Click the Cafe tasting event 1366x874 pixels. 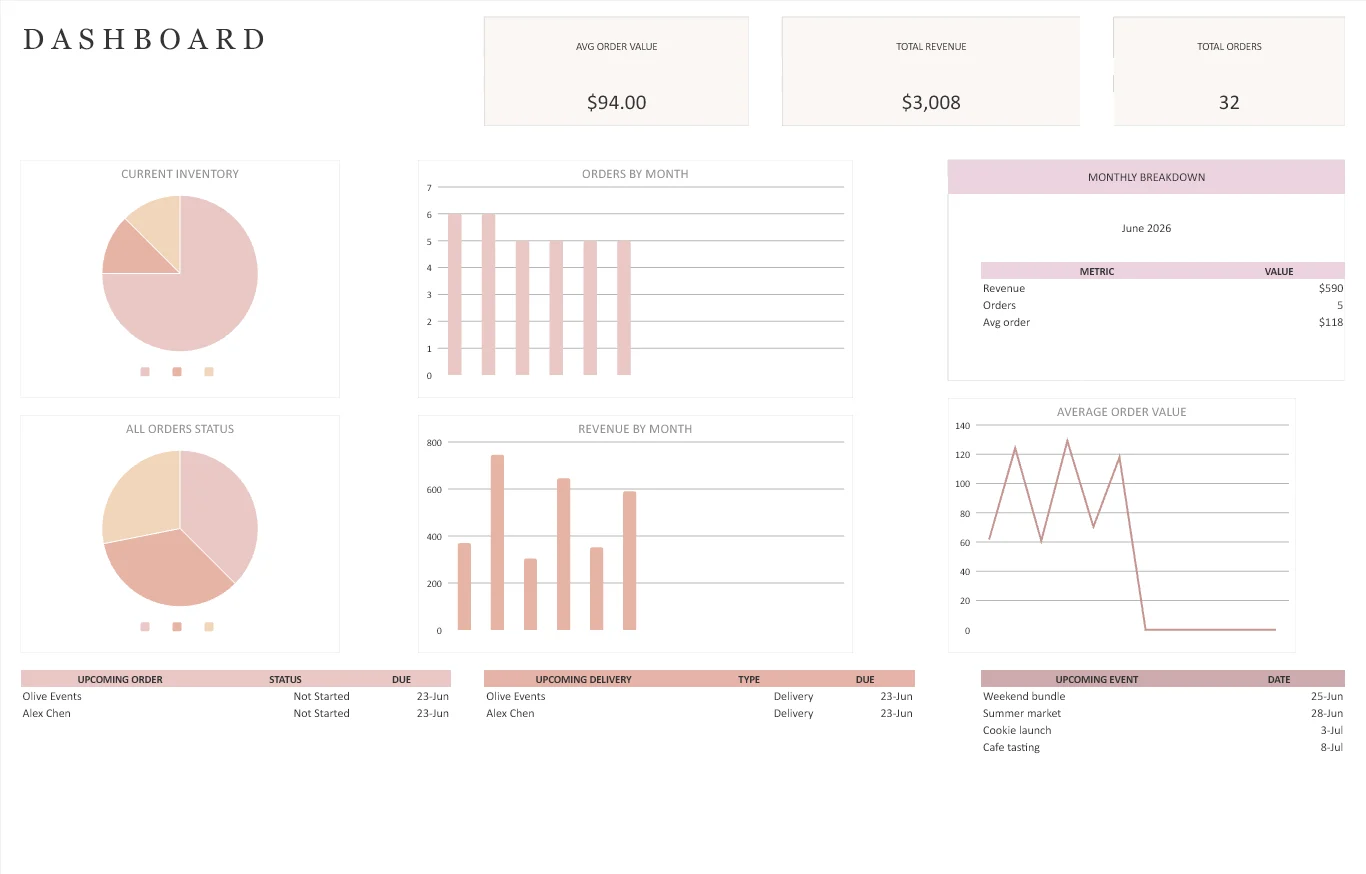pos(1011,747)
